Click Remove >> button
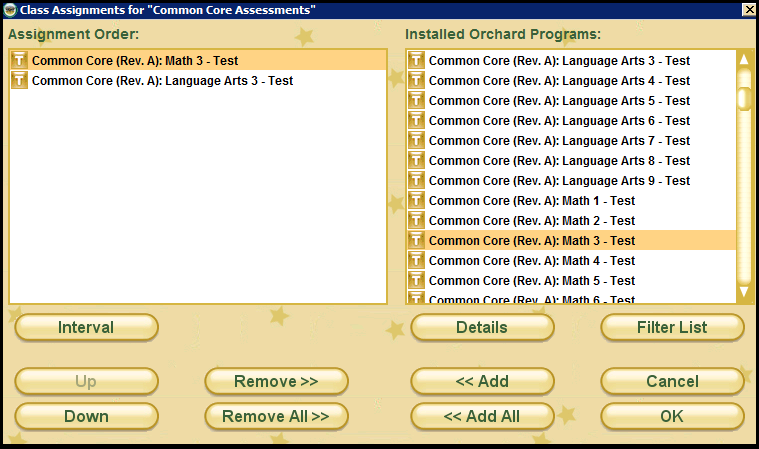 pyautogui.click(x=276, y=381)
